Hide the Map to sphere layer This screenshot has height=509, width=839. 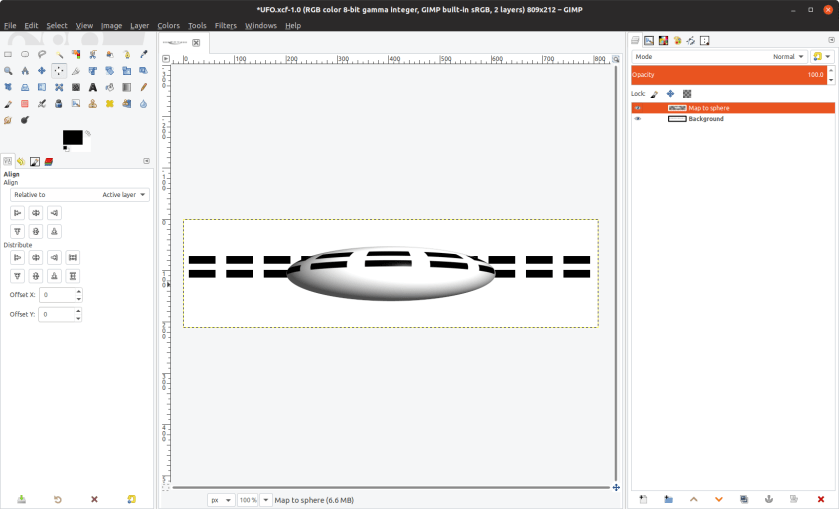pyautogui.click(x=637, y=107)
